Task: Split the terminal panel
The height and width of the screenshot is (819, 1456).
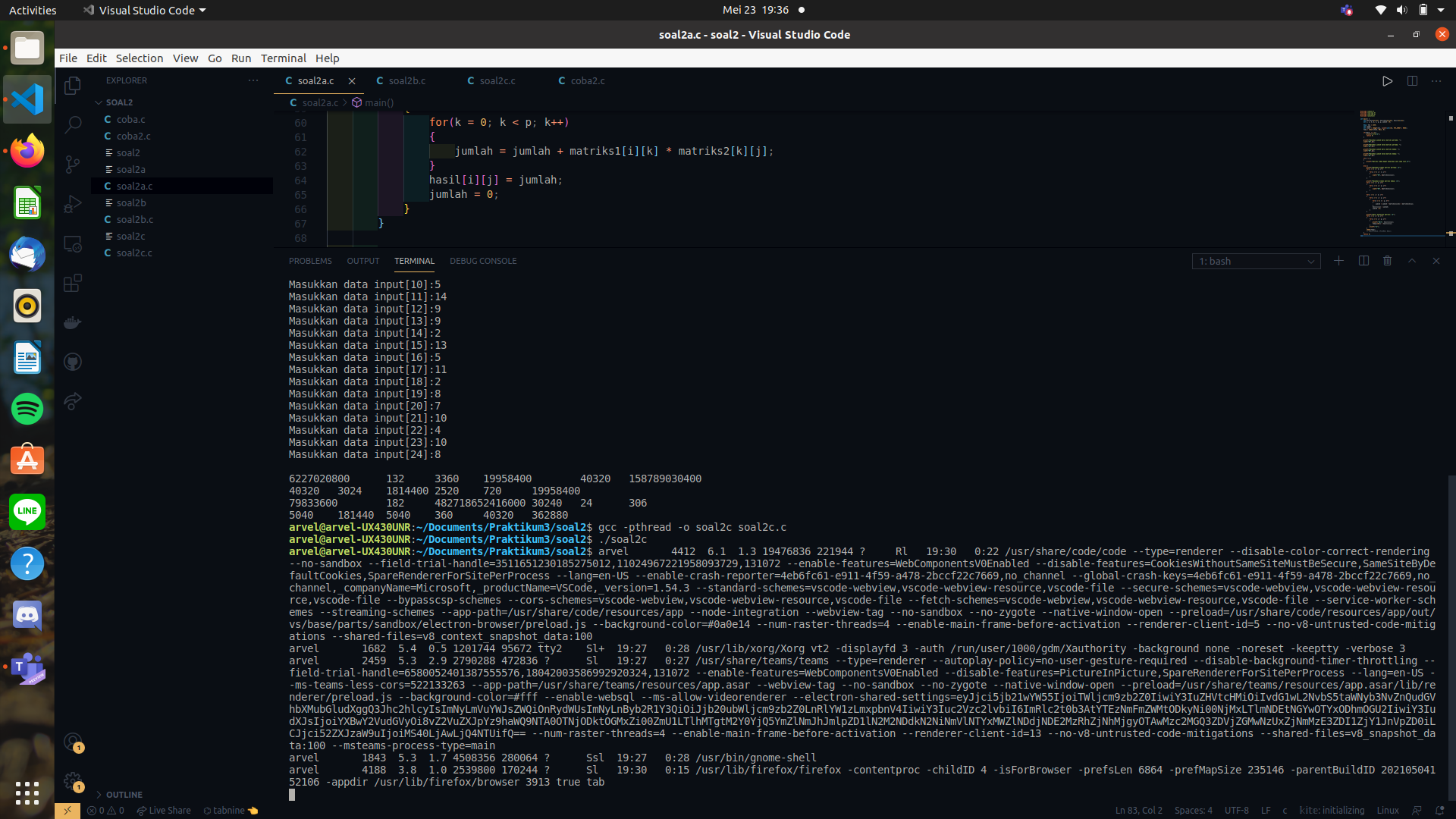Action: 1363,261
